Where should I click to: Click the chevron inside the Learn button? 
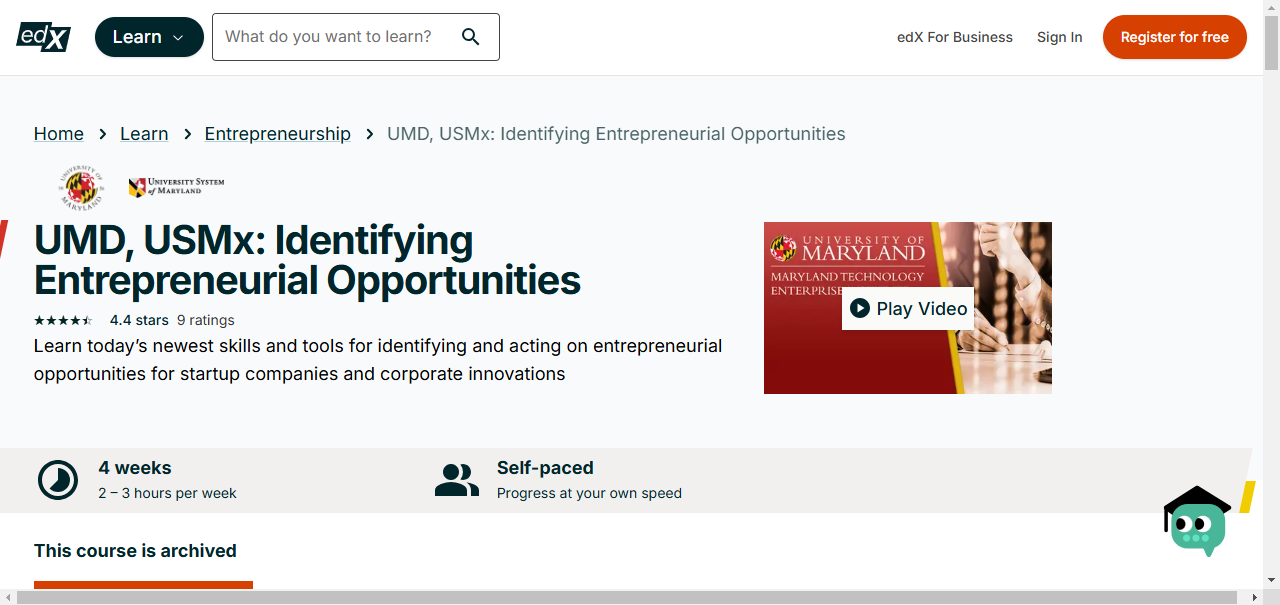click(176, 37)
